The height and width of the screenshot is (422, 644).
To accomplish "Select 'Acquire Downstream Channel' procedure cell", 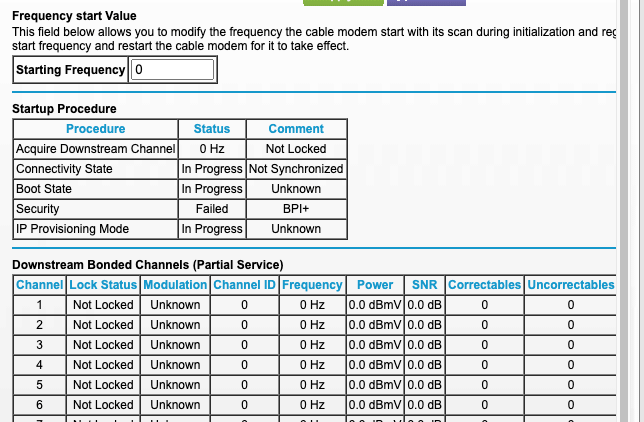I will pos(96,149).
